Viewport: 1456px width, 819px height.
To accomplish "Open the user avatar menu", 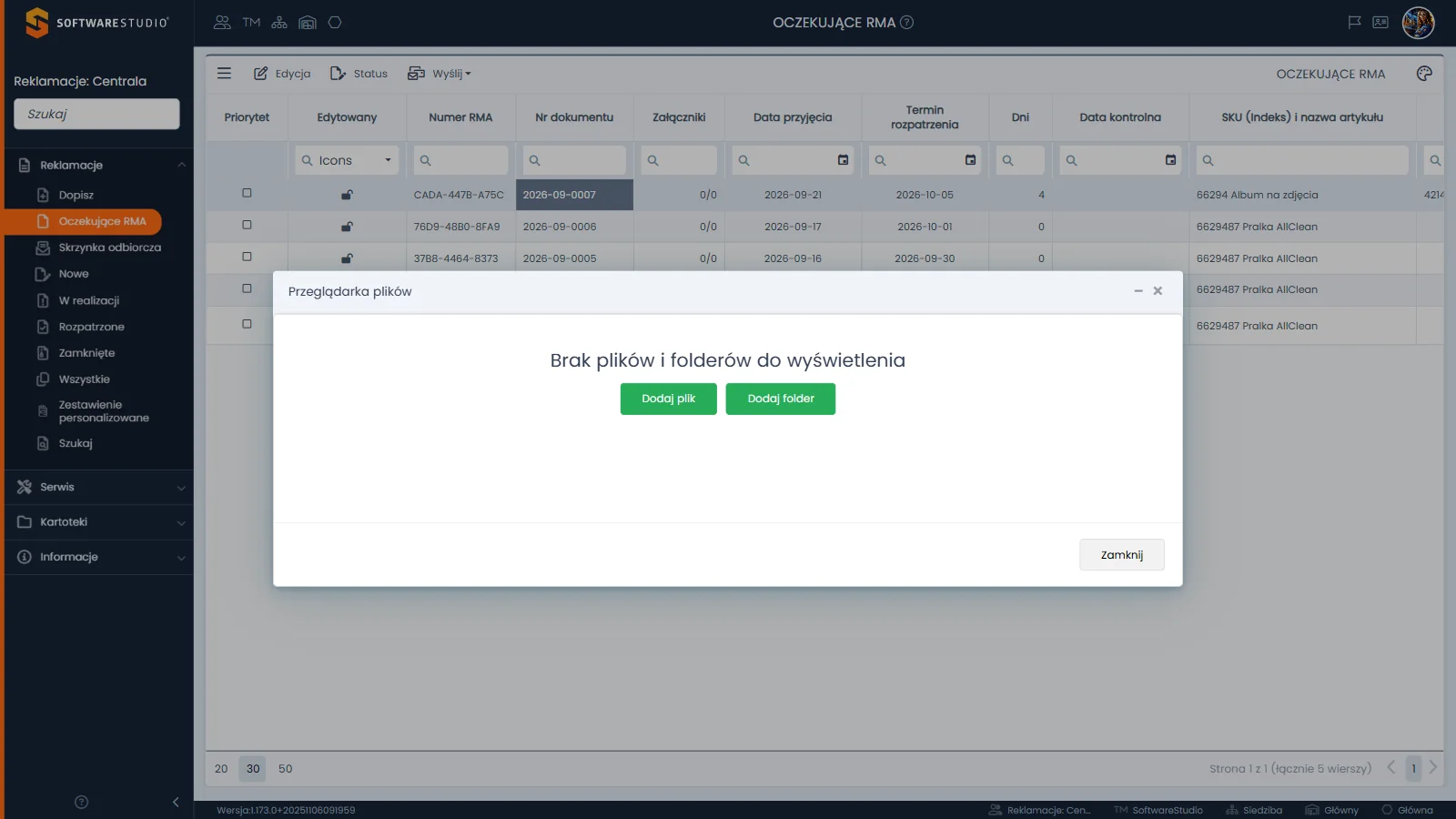I will tap(1418, 23).
